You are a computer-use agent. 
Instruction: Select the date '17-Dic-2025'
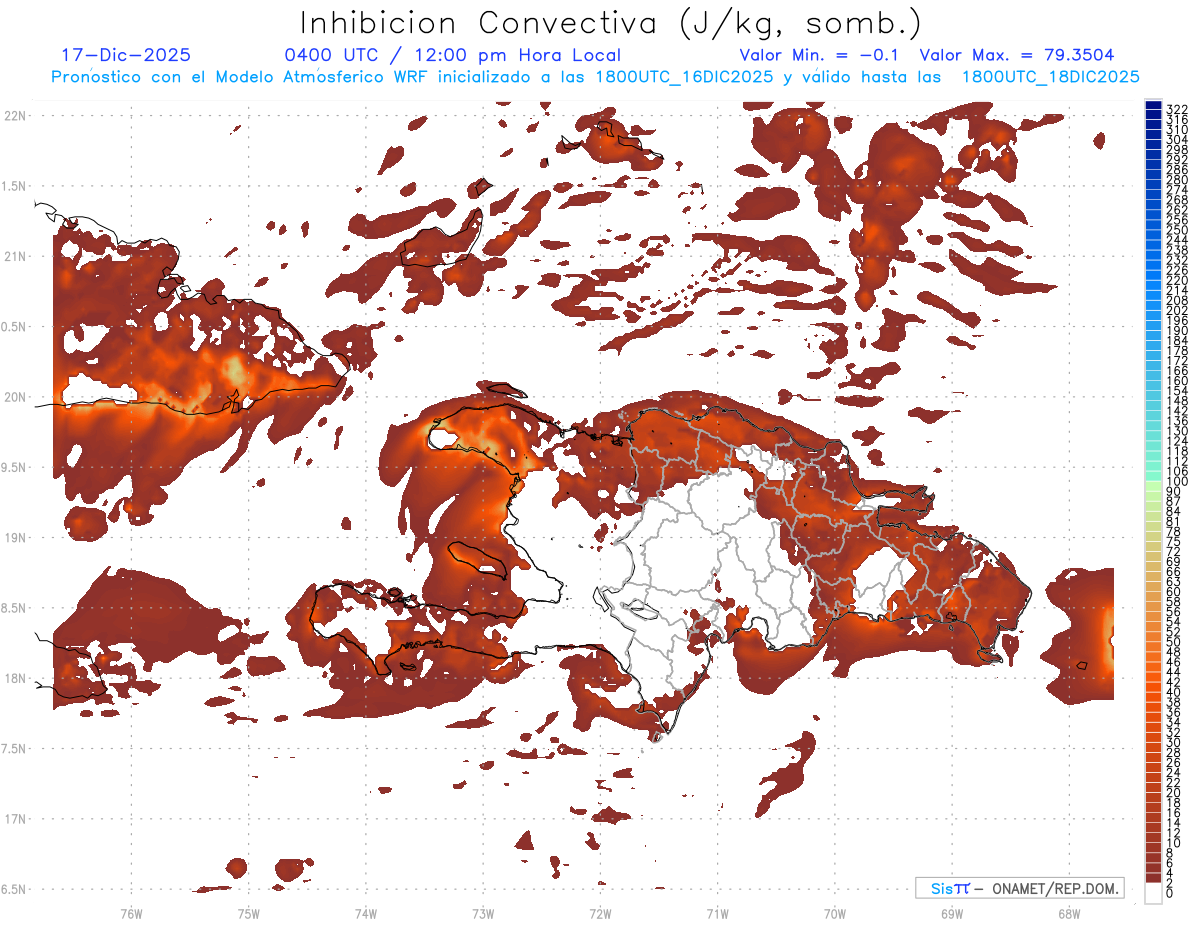click(x=126, y=55)
